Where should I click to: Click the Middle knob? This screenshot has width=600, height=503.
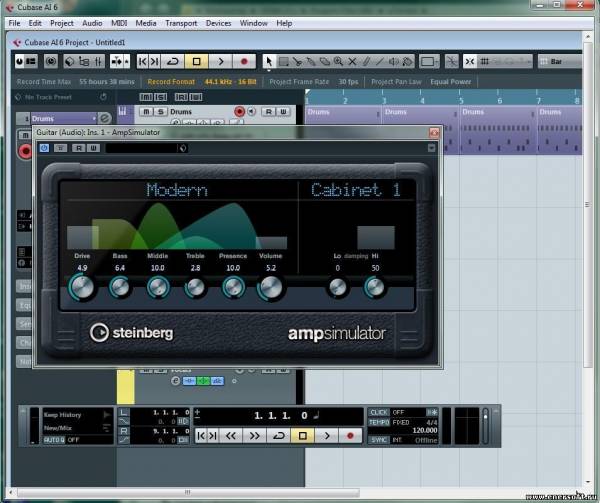(158, 287)
